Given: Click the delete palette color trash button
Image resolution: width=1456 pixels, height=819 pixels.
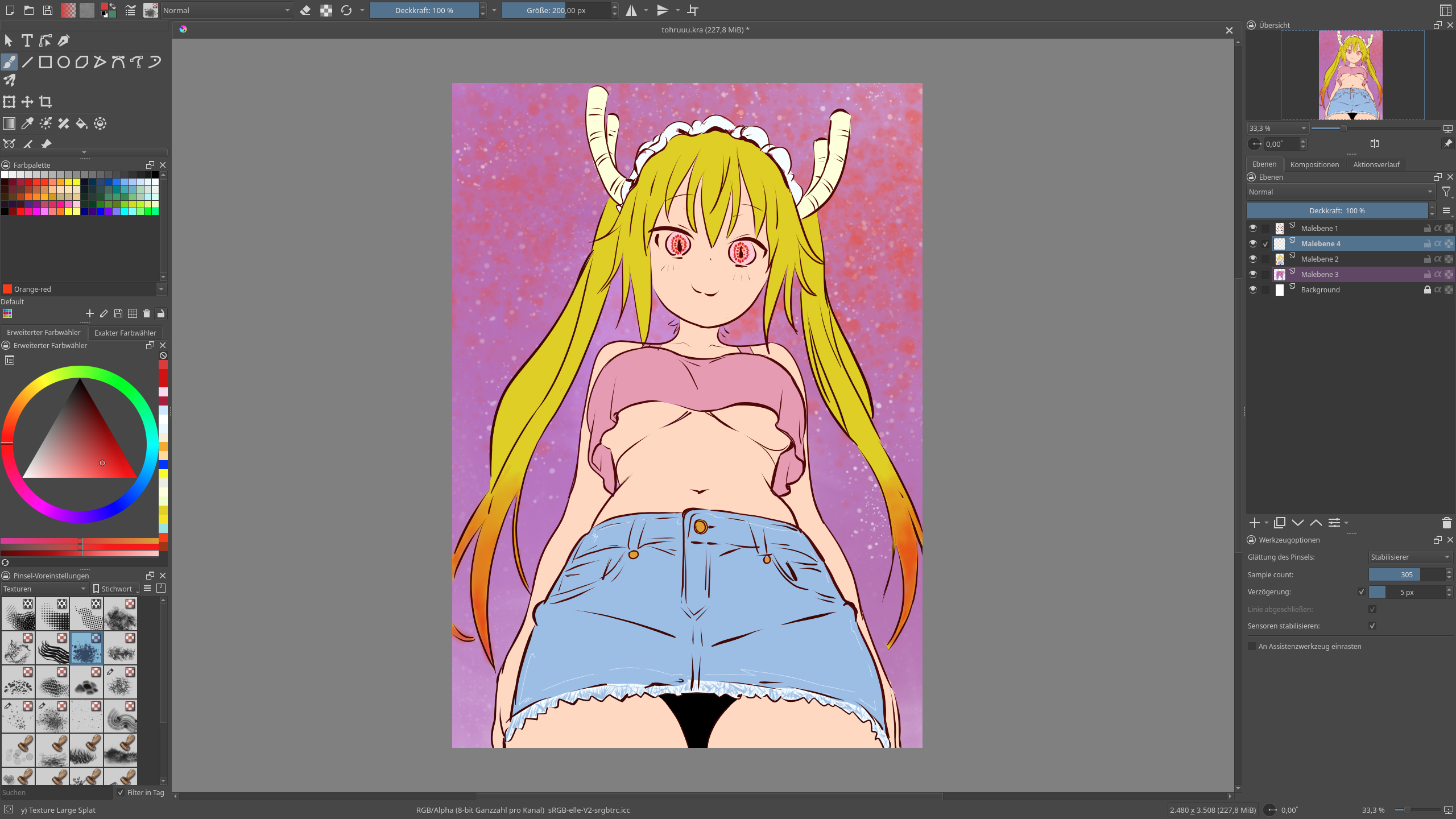Looking at the screenshot, I should pos(146,313).
